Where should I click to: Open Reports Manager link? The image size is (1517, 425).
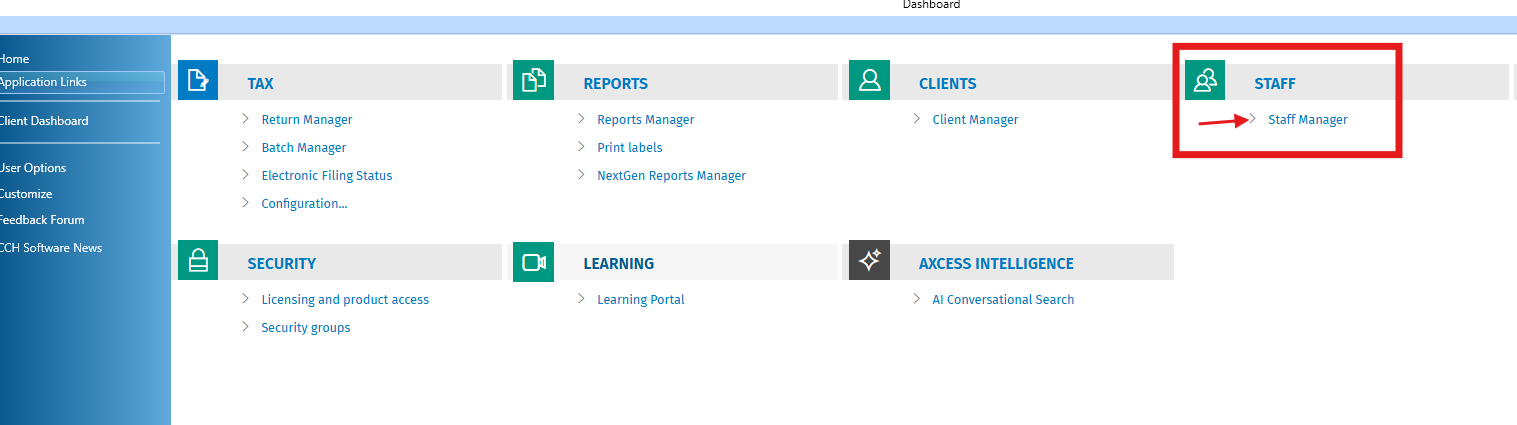646,119
